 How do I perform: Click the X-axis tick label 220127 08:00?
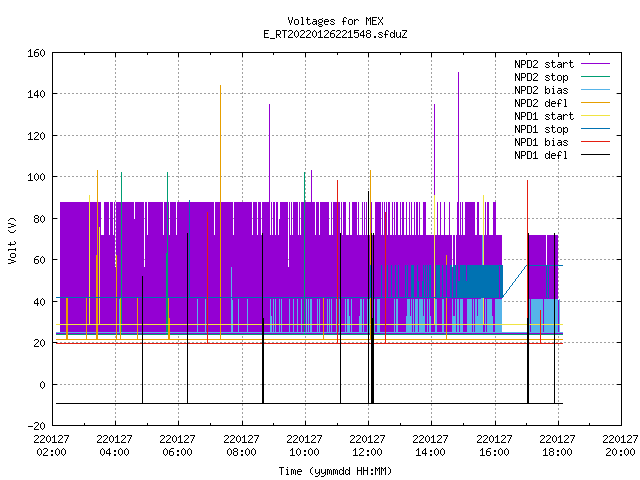pyautogui.click(x=241, y=446)
